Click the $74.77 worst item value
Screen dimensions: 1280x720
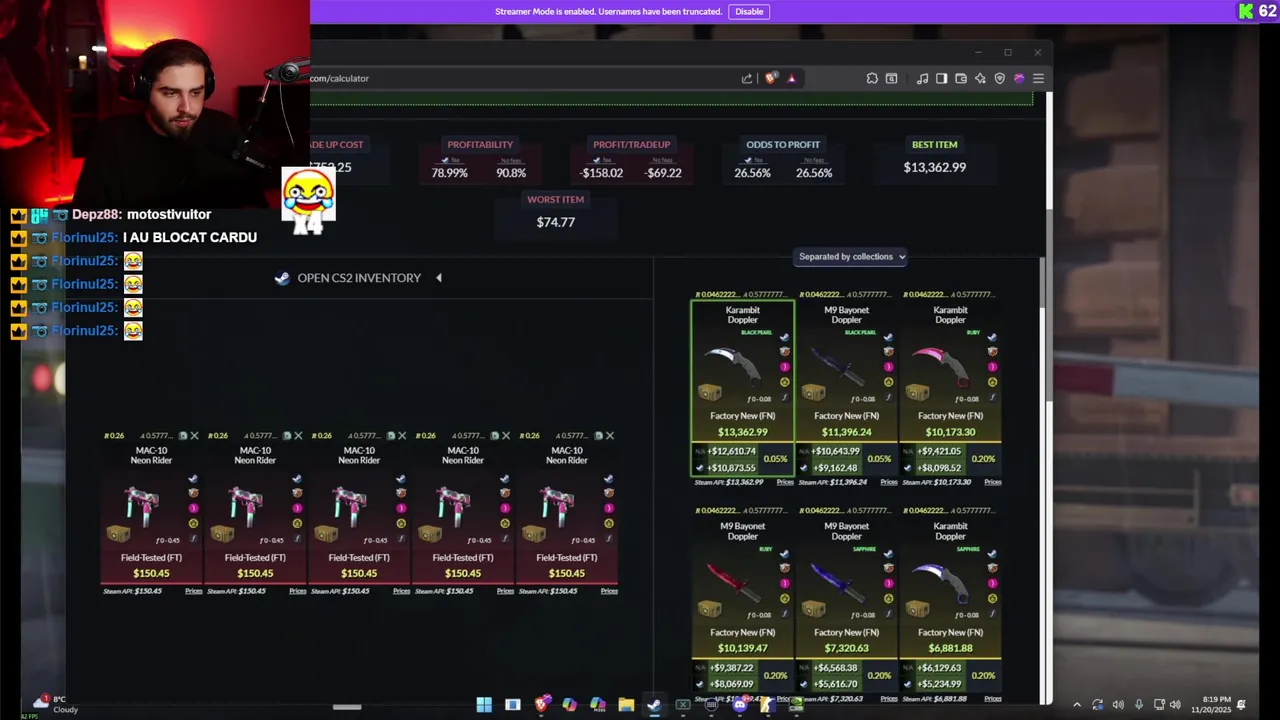(x=555, y=222)
